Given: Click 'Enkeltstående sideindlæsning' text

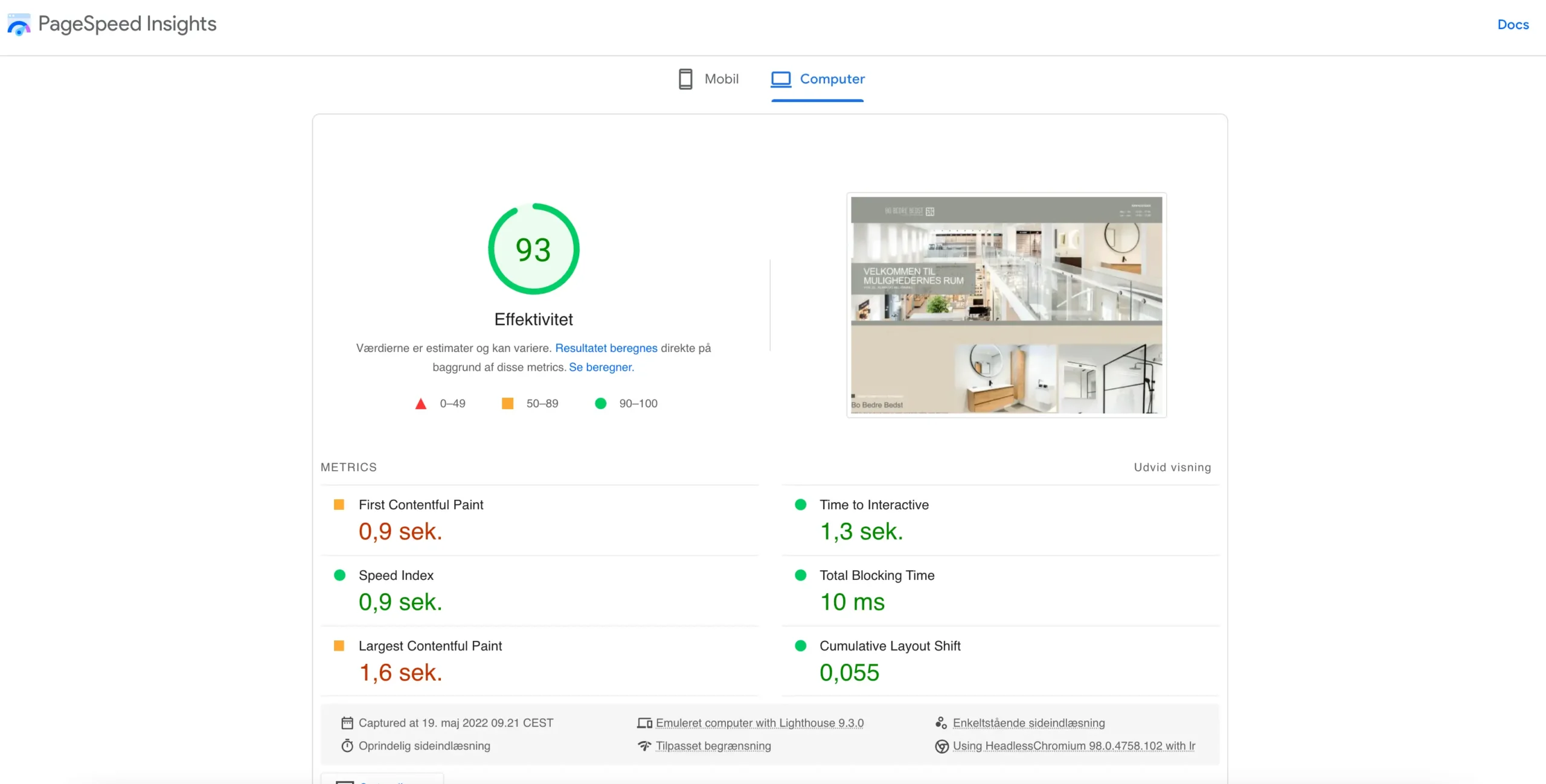Looking at the screenshot, I should pyautogui.click(x=1028, y=723).
